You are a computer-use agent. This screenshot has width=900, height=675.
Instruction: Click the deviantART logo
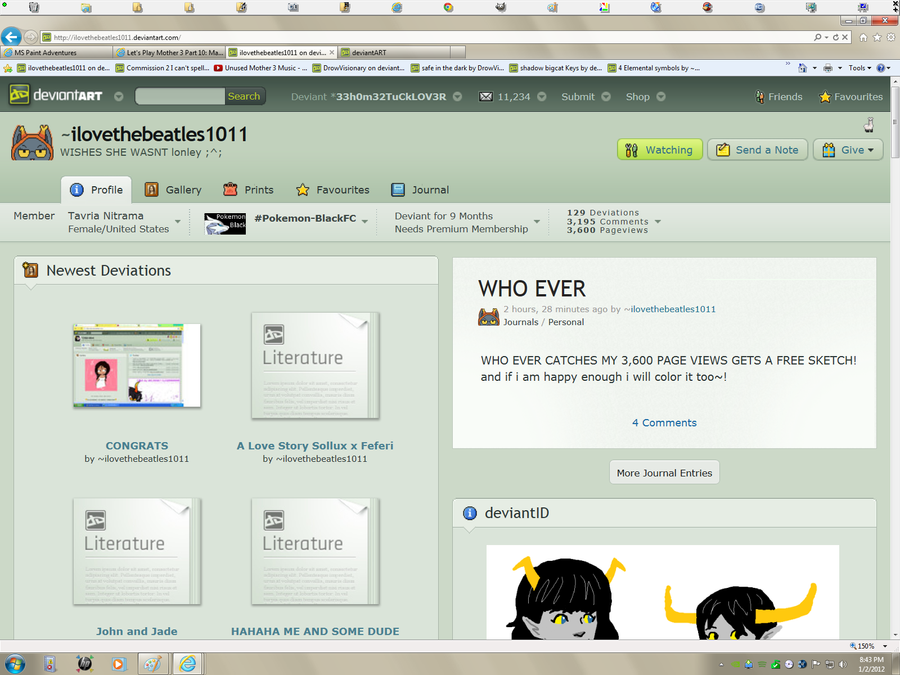pyautogui.click(x=56, y=95)
